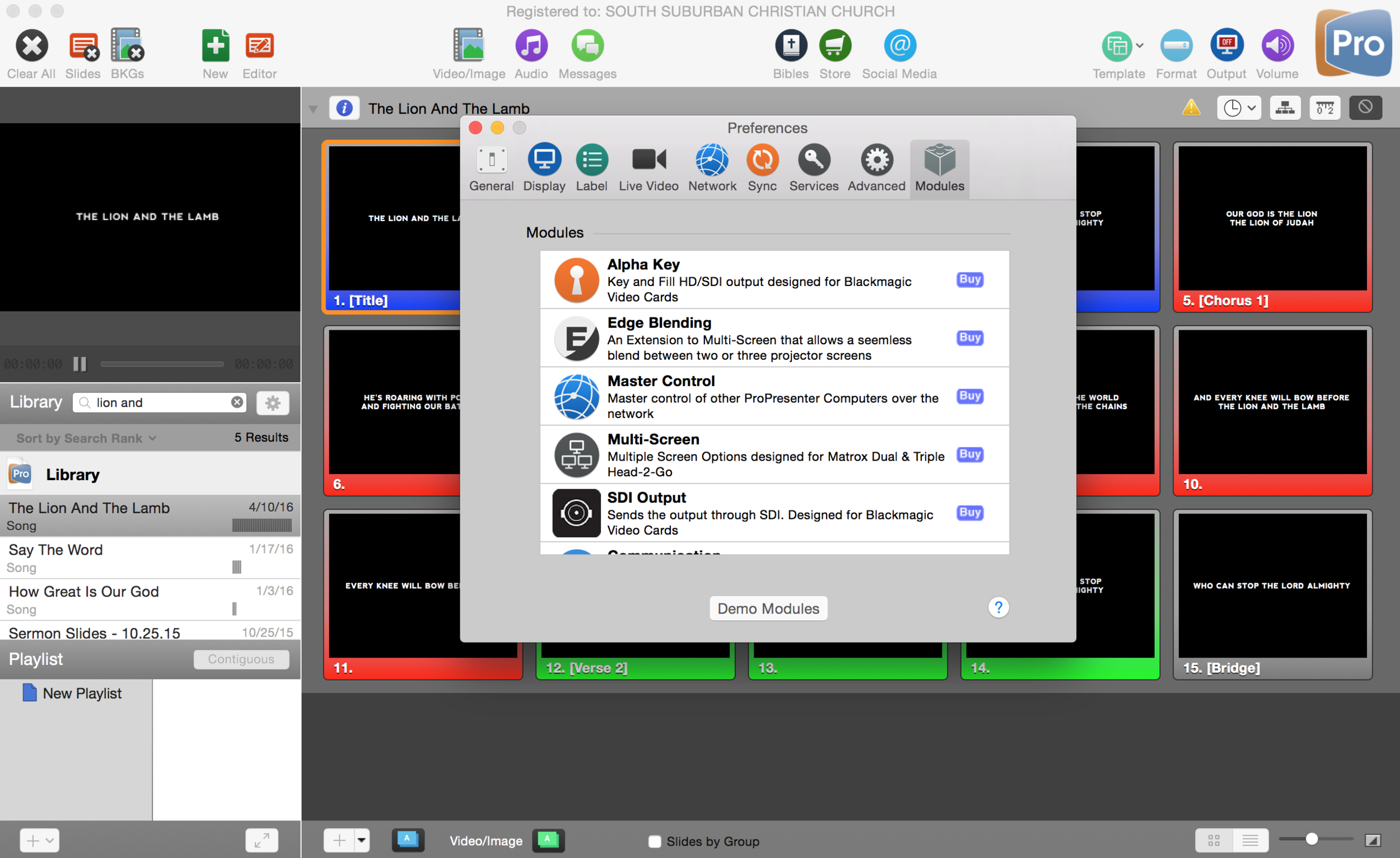Create a New document
This screenshot has height=858, width=1400.
pyautogui.click(x=216, y=46)
